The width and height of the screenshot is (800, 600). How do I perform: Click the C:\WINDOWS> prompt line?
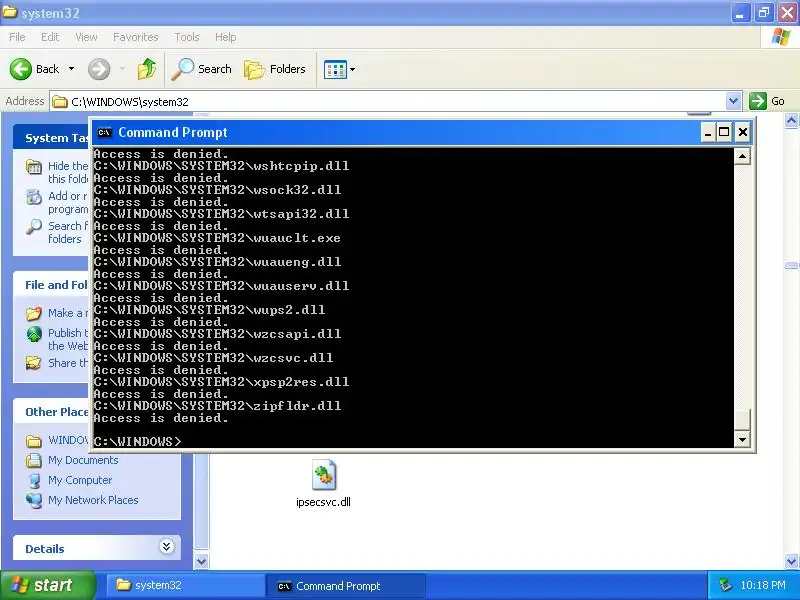tap(138, 441)
